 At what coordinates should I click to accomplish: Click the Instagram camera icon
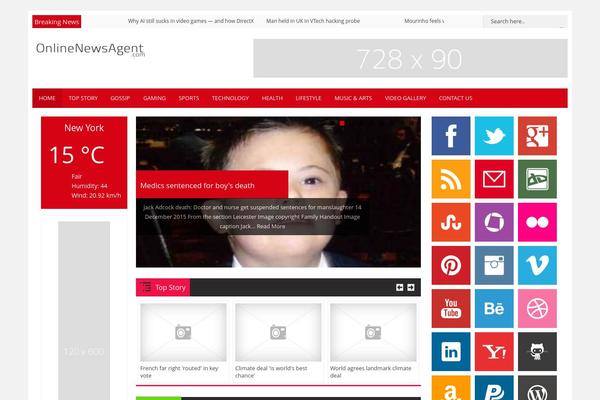[494, 265]
